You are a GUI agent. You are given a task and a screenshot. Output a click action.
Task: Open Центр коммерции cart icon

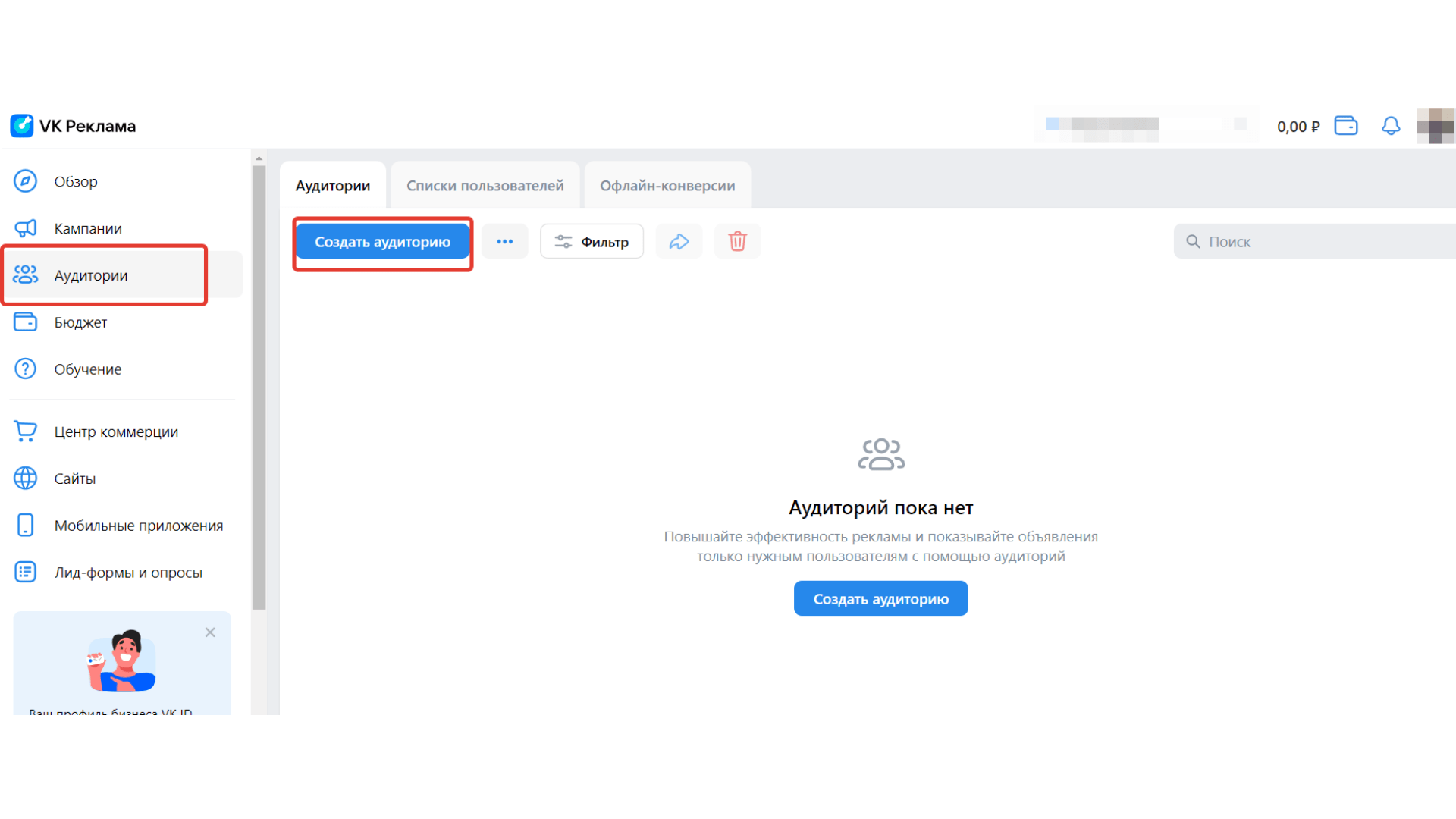pos(25,431)
